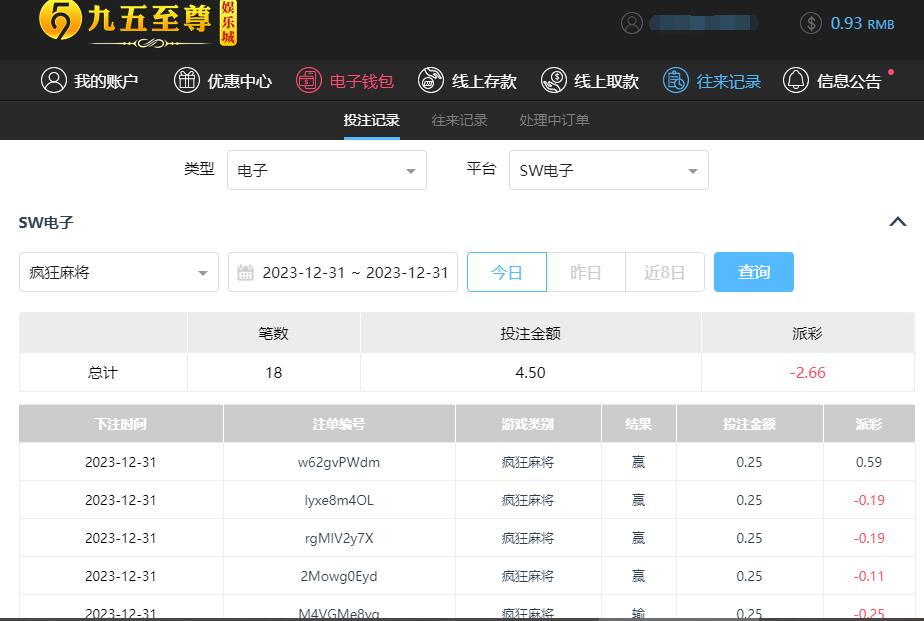This screenshot has height=621, width=924.
Task: Click payout 0.59 in w62gvPWdm row
Action: (x=869, y=463)
